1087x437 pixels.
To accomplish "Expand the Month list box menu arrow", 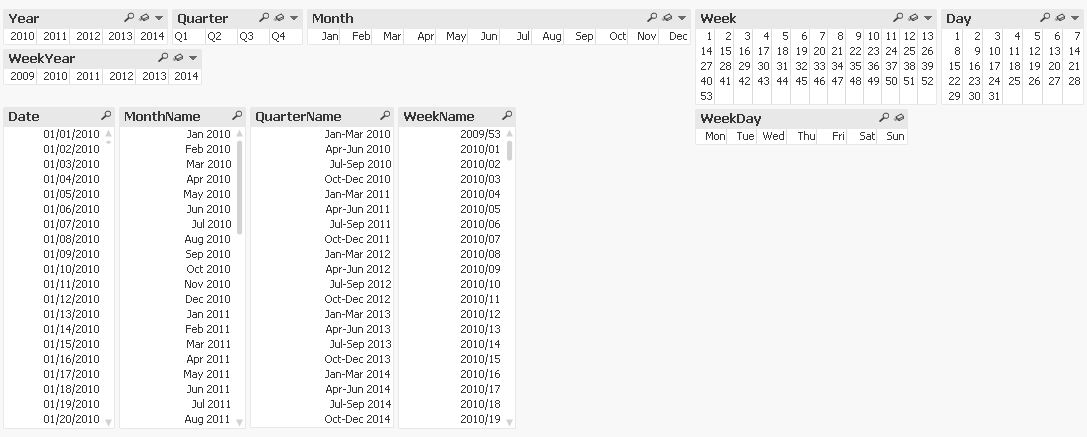I will (x=682, y=18).
